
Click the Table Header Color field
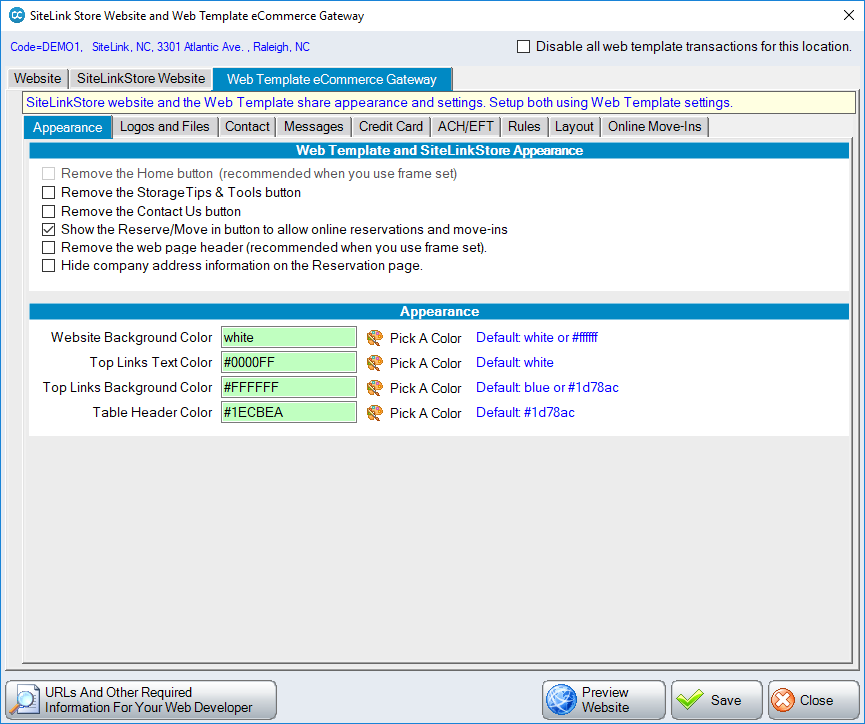[289, 412]
